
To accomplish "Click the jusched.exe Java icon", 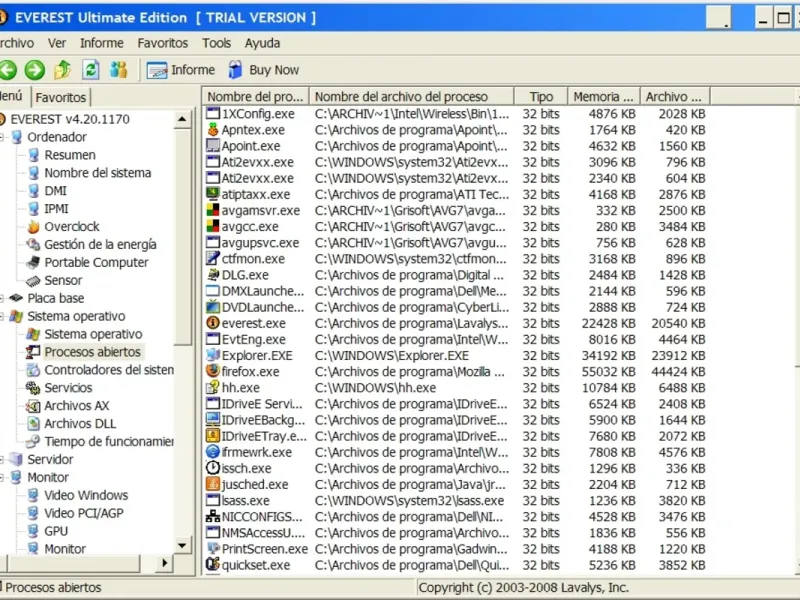I will point(213,484).
